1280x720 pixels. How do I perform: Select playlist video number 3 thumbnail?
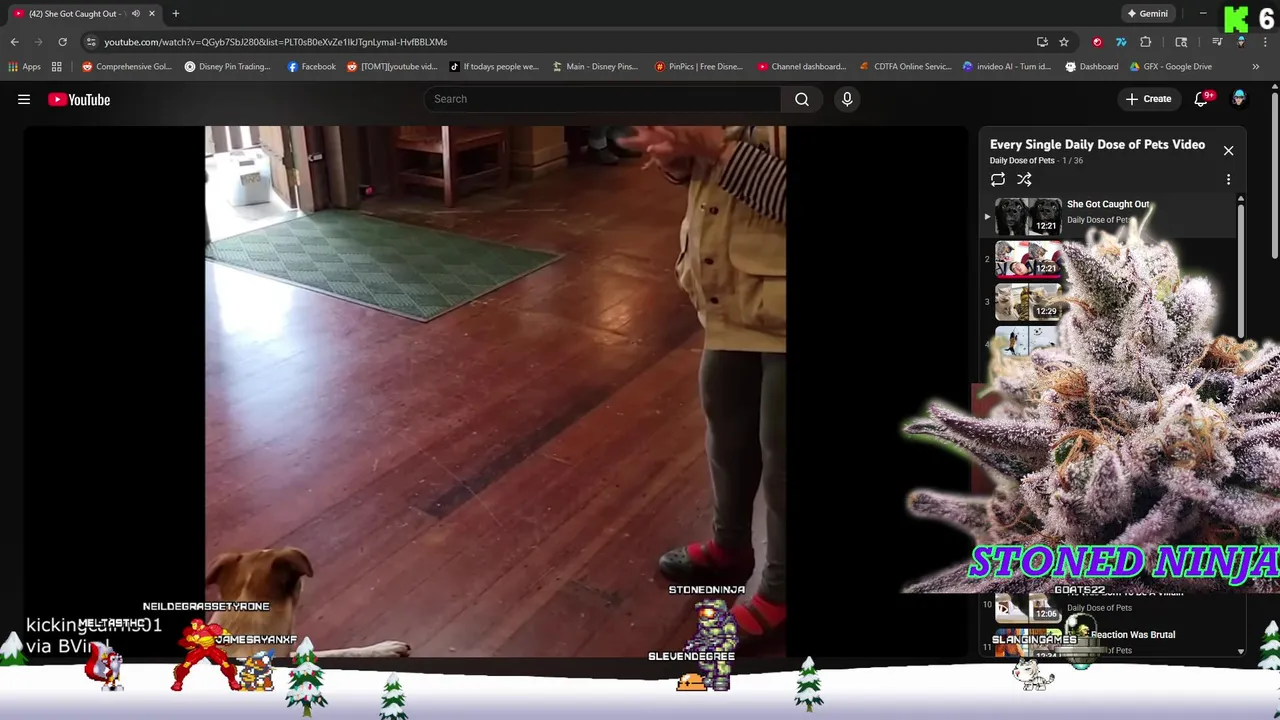1028,302
